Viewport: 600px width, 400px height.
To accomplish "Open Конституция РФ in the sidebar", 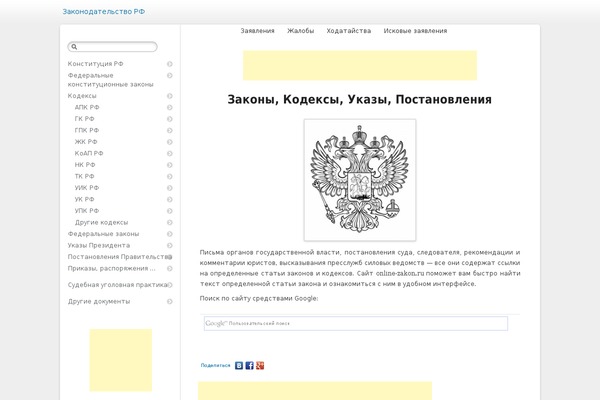I will tap(95, 64).
